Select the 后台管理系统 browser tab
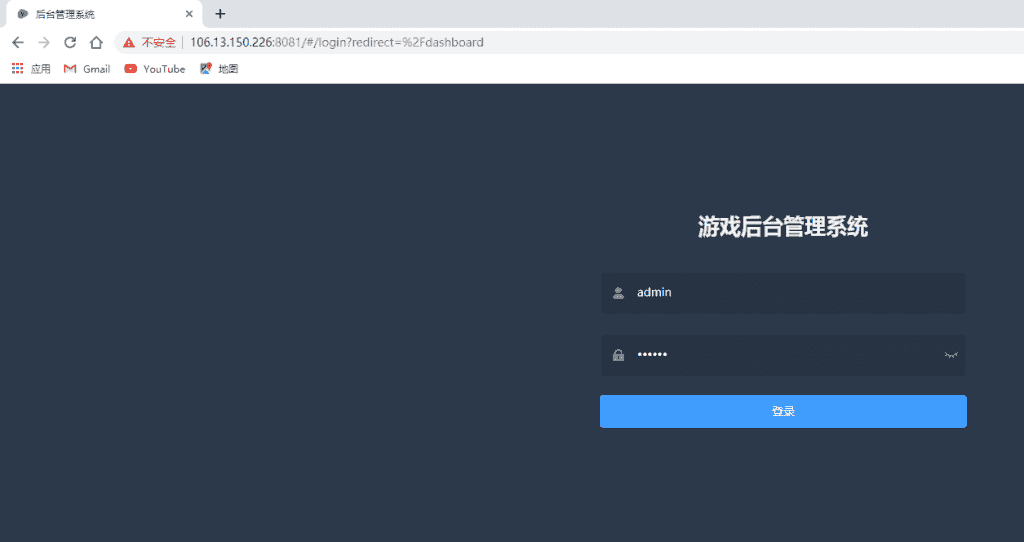The width and height of the screenshot is (1024, 542). click(x=104, y=14)
